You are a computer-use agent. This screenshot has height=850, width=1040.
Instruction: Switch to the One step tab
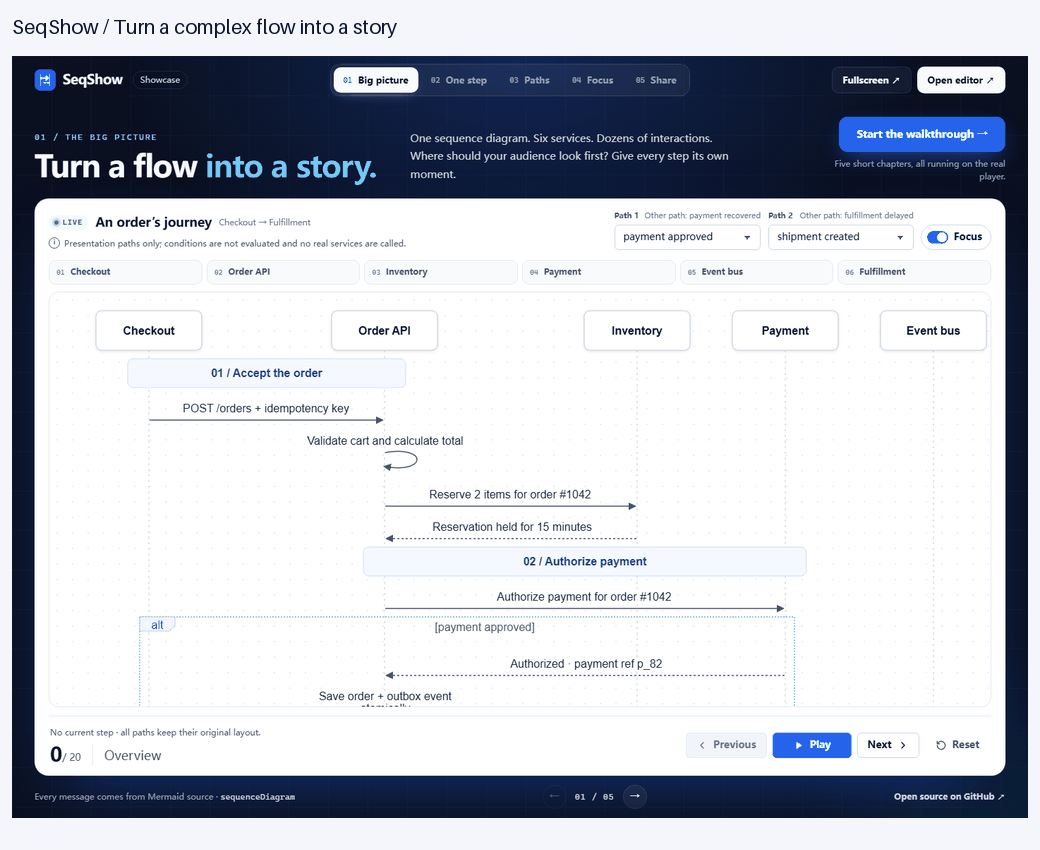pyautogui.click(x=458, y=80)
